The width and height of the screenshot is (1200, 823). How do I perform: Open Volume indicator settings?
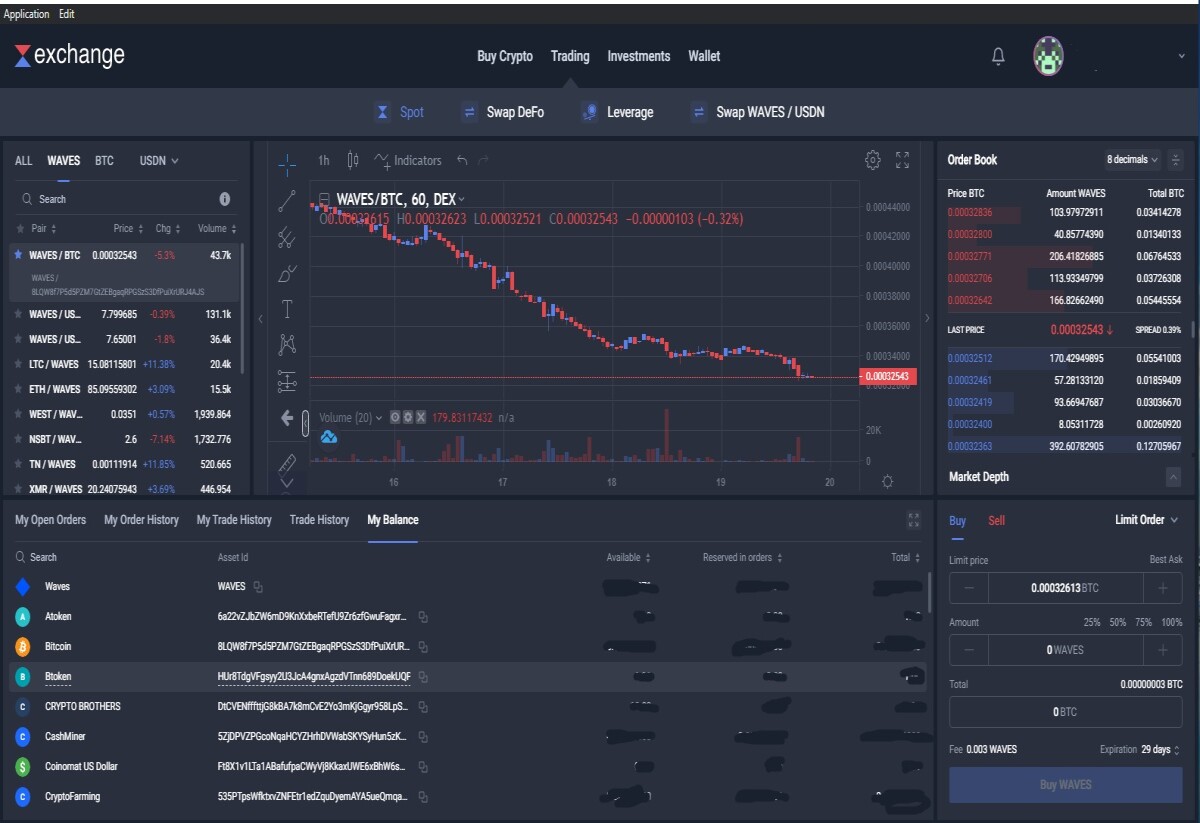(x=408, y=417)
